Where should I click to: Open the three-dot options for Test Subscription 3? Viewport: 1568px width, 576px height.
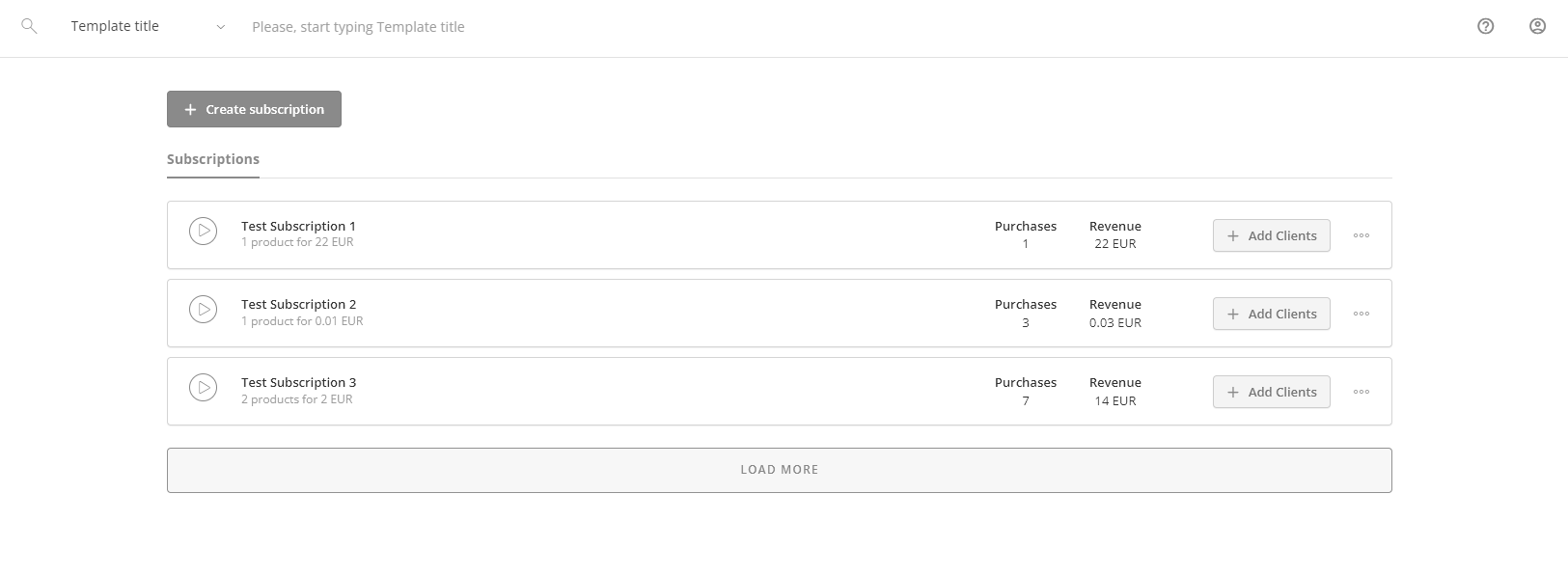pyautogui.click(x=1362, y=392)
